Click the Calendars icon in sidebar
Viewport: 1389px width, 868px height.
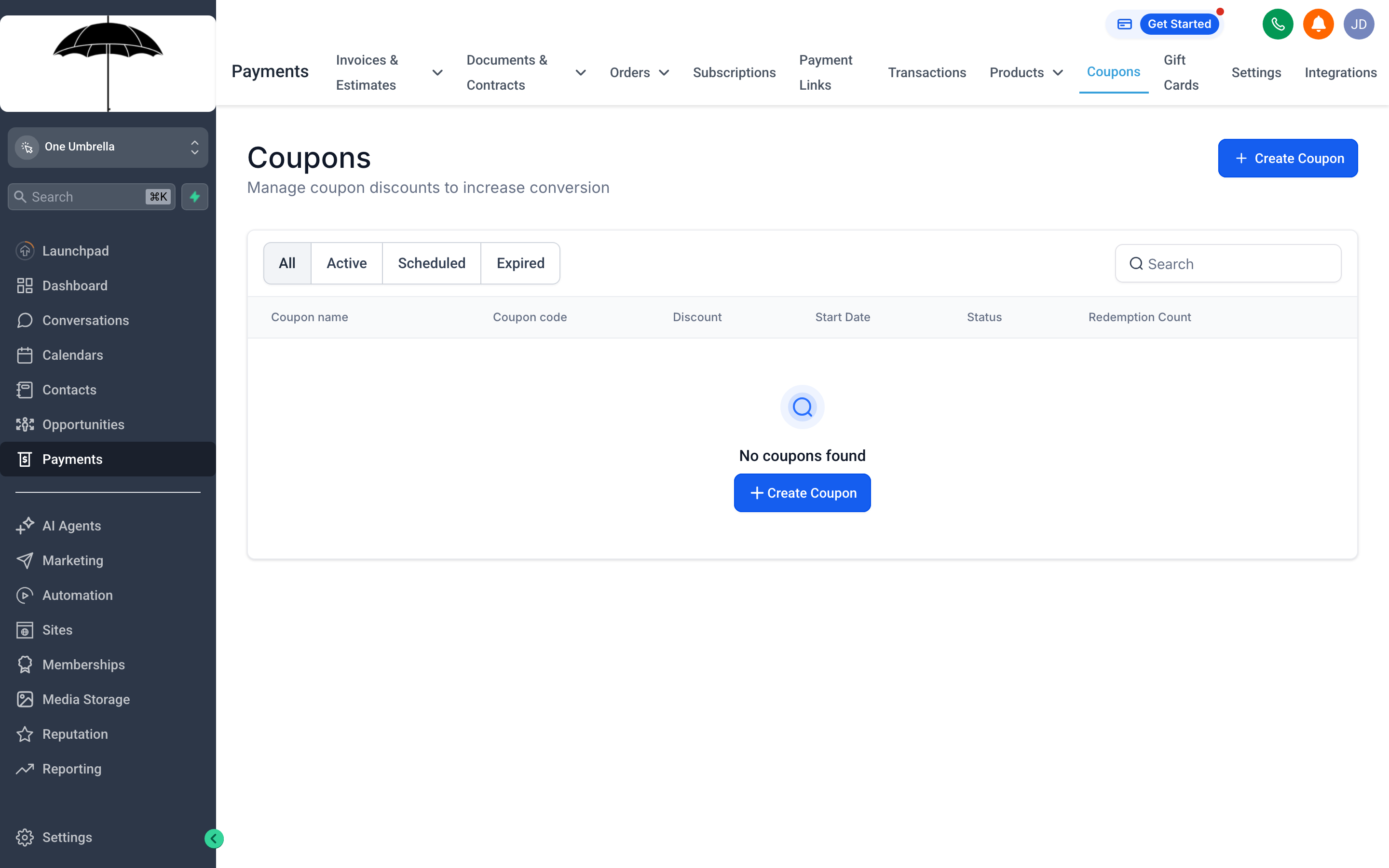tap(25, 355)
